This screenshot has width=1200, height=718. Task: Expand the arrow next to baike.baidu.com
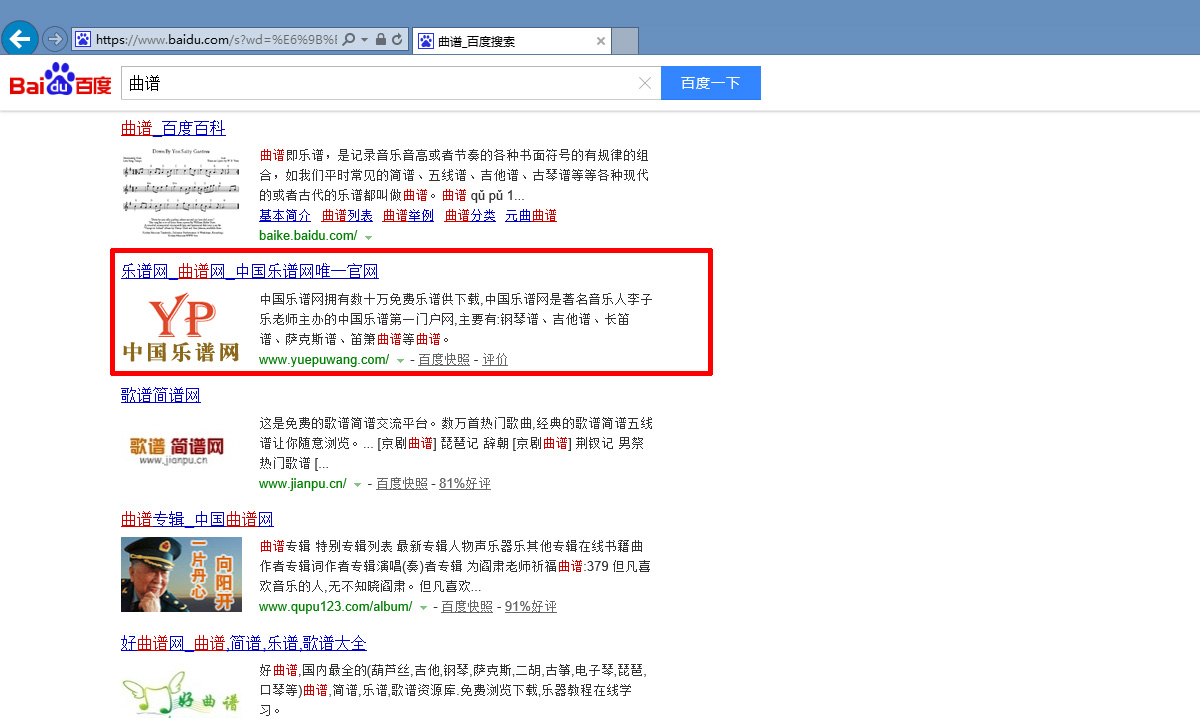[x=369, y=237]
